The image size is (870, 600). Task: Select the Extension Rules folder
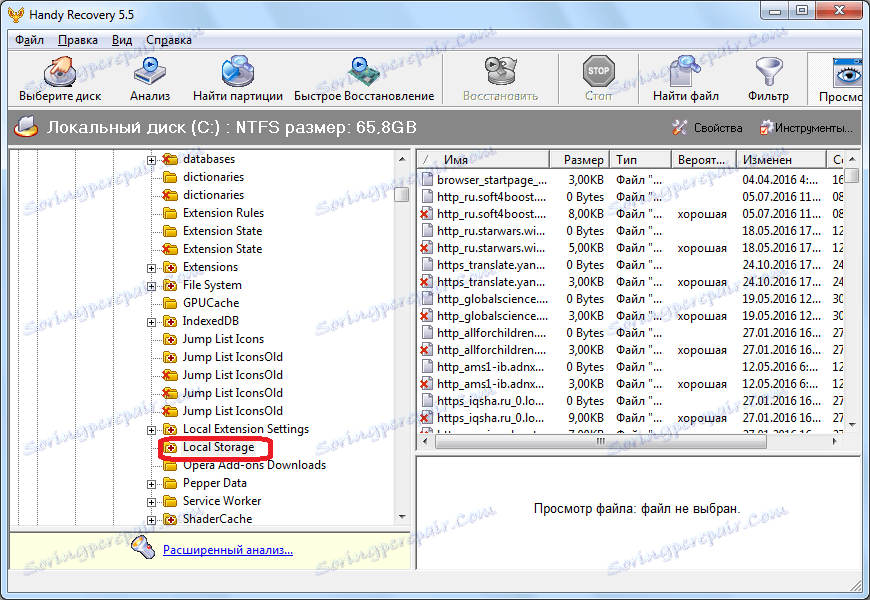click(x=223, y=213)
